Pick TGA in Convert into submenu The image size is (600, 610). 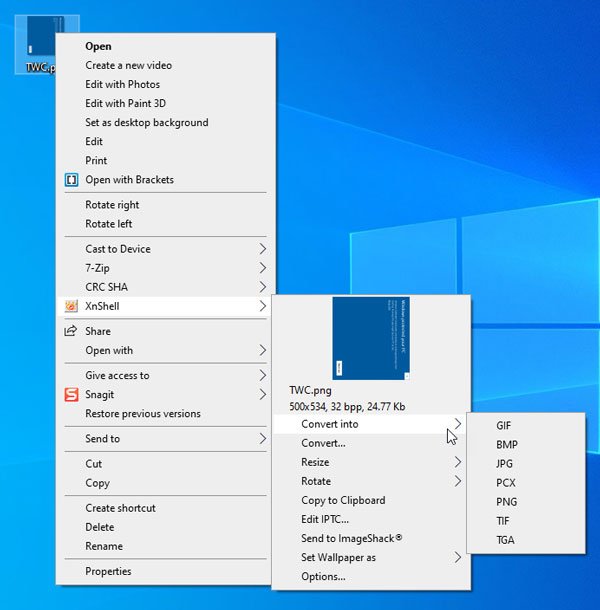click(506, 540)
